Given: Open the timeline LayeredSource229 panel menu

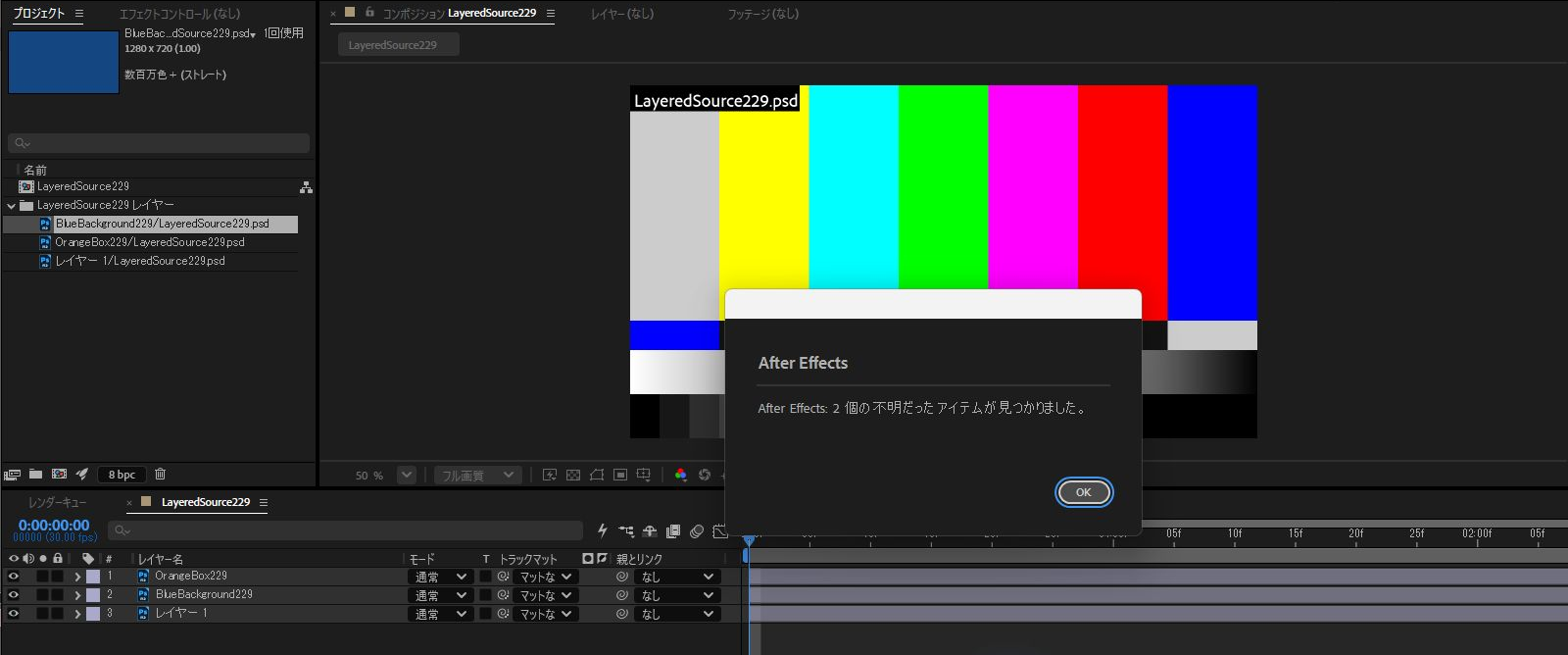Looking at the screenshot, I should point(263,502).
